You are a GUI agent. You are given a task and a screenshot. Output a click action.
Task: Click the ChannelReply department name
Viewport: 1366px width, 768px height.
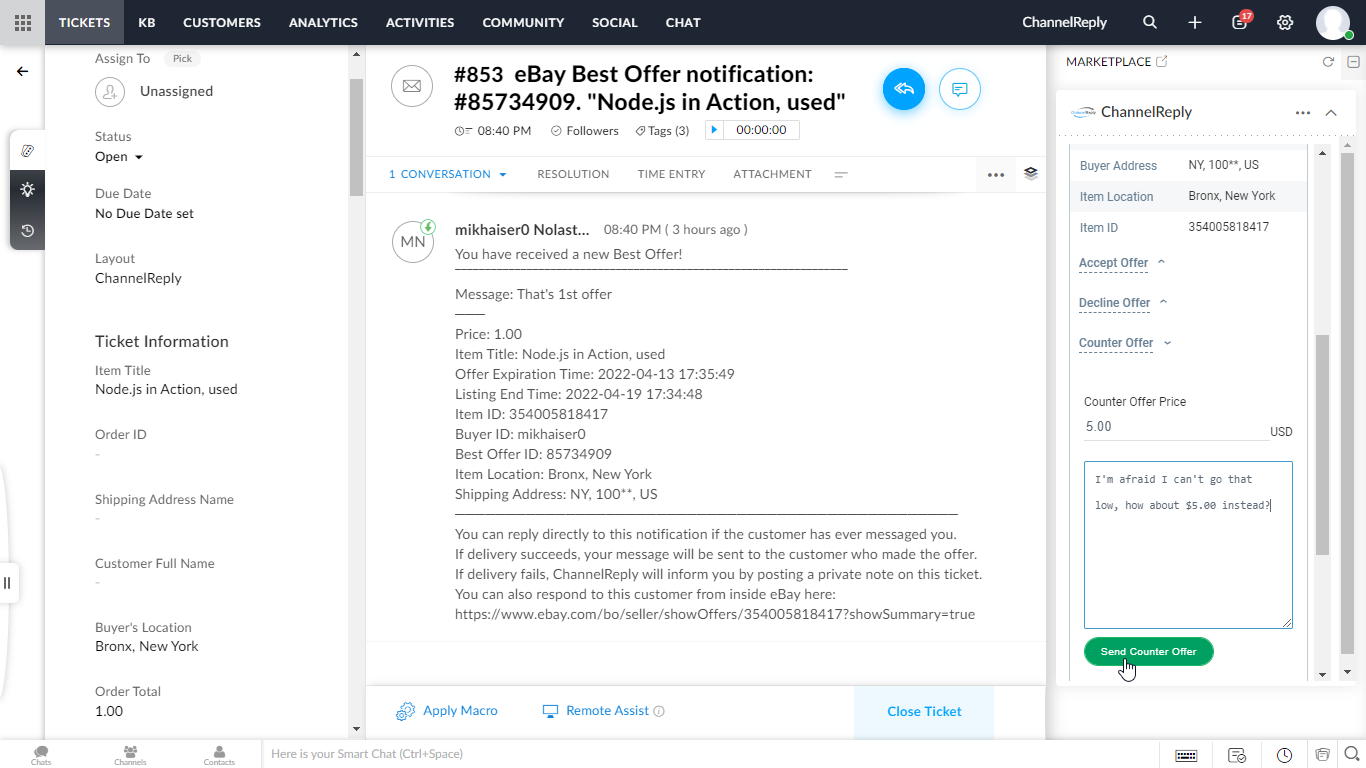tap(138, 279)
